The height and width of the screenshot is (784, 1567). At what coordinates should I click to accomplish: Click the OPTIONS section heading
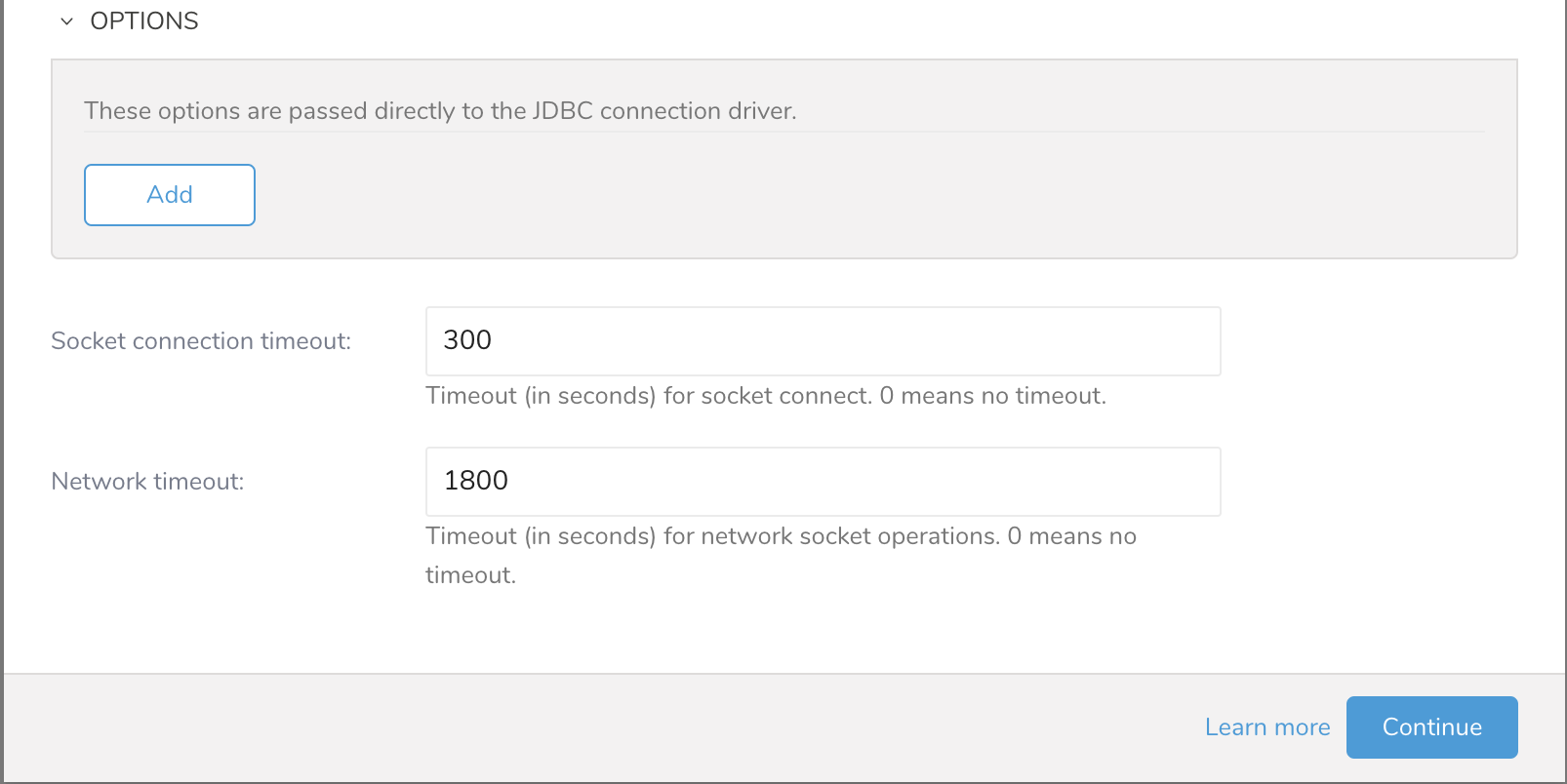[144, 21]
